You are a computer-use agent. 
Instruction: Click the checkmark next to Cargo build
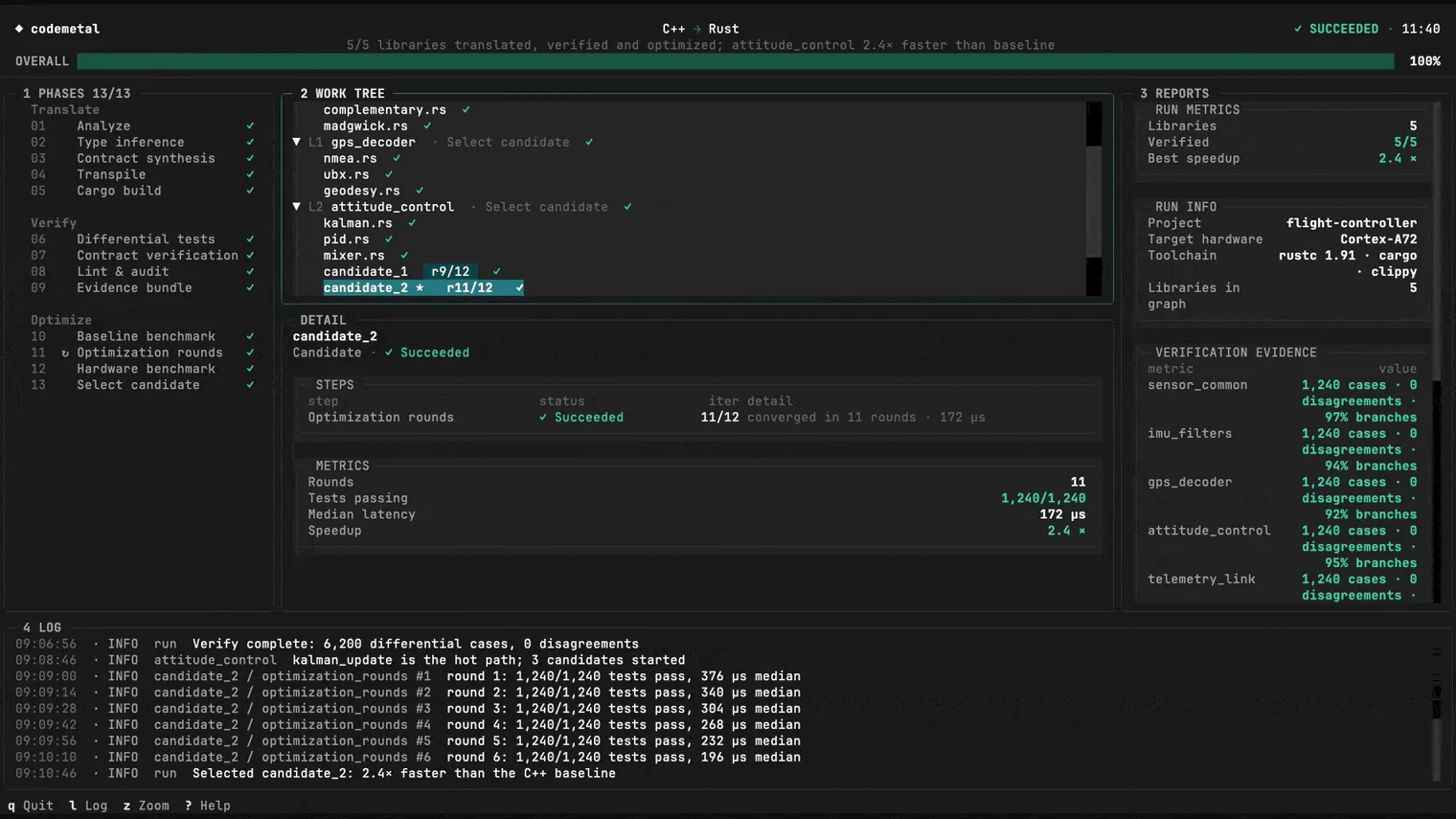click(x=250, y=191)
